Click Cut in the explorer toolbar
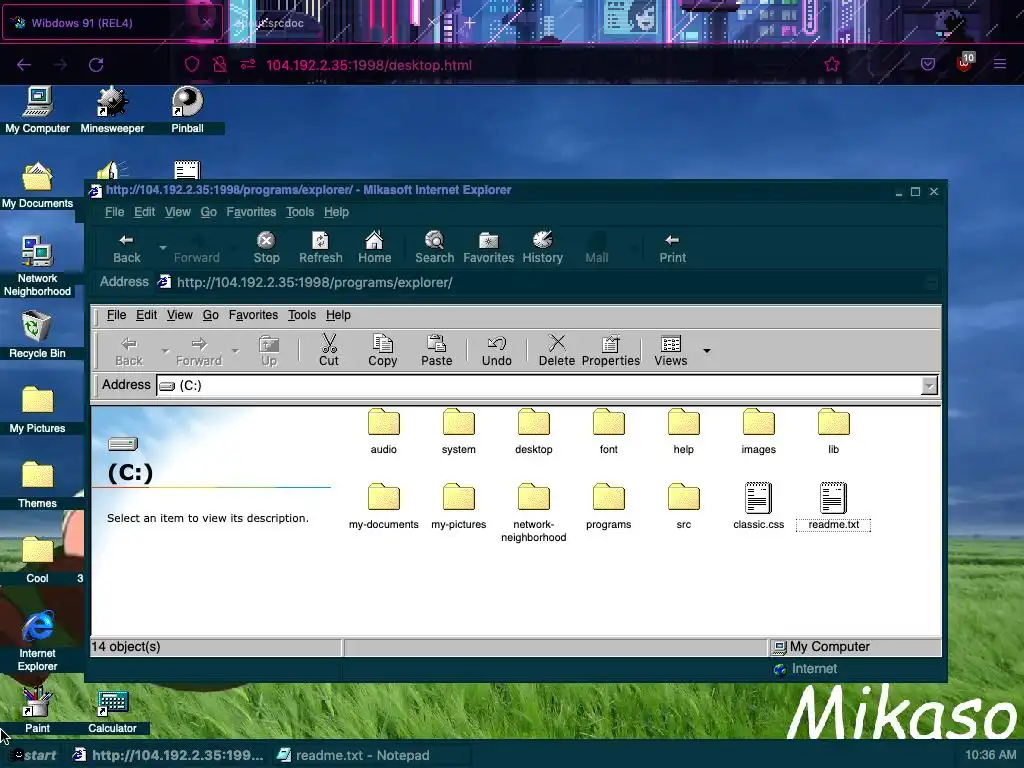This screenshot has height=768, width=1024. 328,350
